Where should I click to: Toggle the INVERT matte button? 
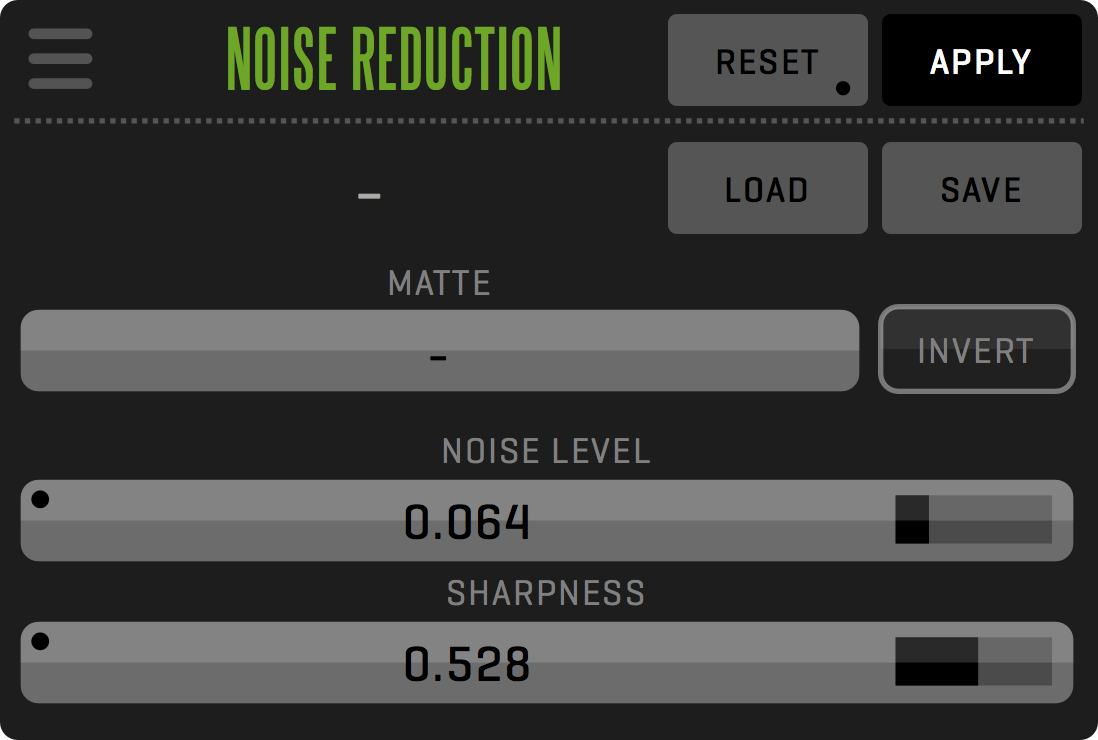(x=976, y=349)
